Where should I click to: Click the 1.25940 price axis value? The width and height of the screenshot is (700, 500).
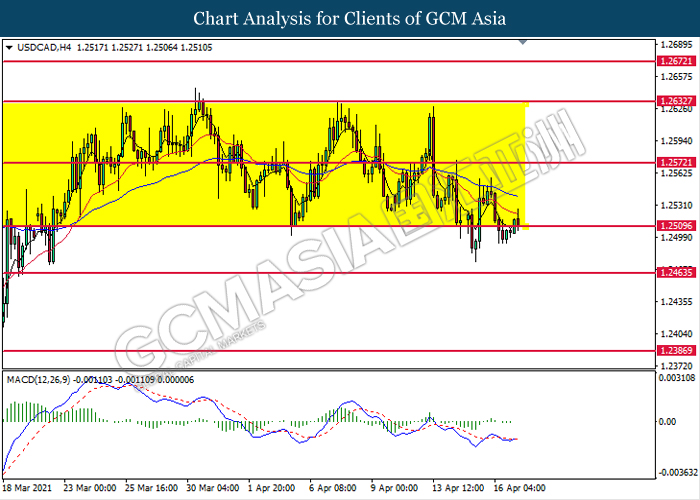point(677,141)
